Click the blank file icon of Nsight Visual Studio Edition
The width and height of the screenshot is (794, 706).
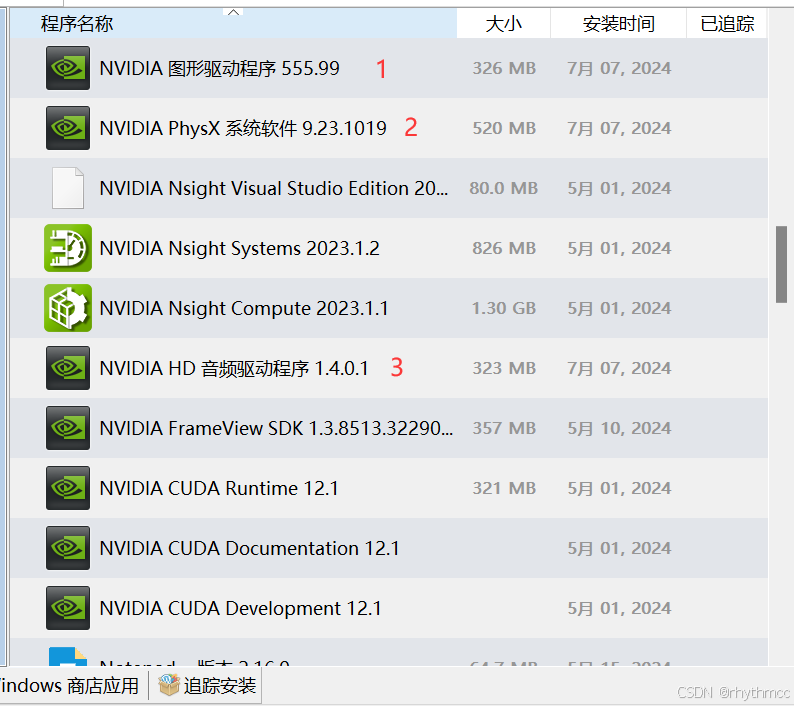[68, 188]
